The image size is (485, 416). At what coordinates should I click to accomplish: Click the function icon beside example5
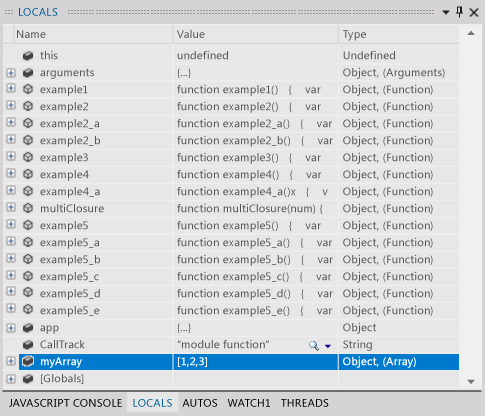coord(28,225)
